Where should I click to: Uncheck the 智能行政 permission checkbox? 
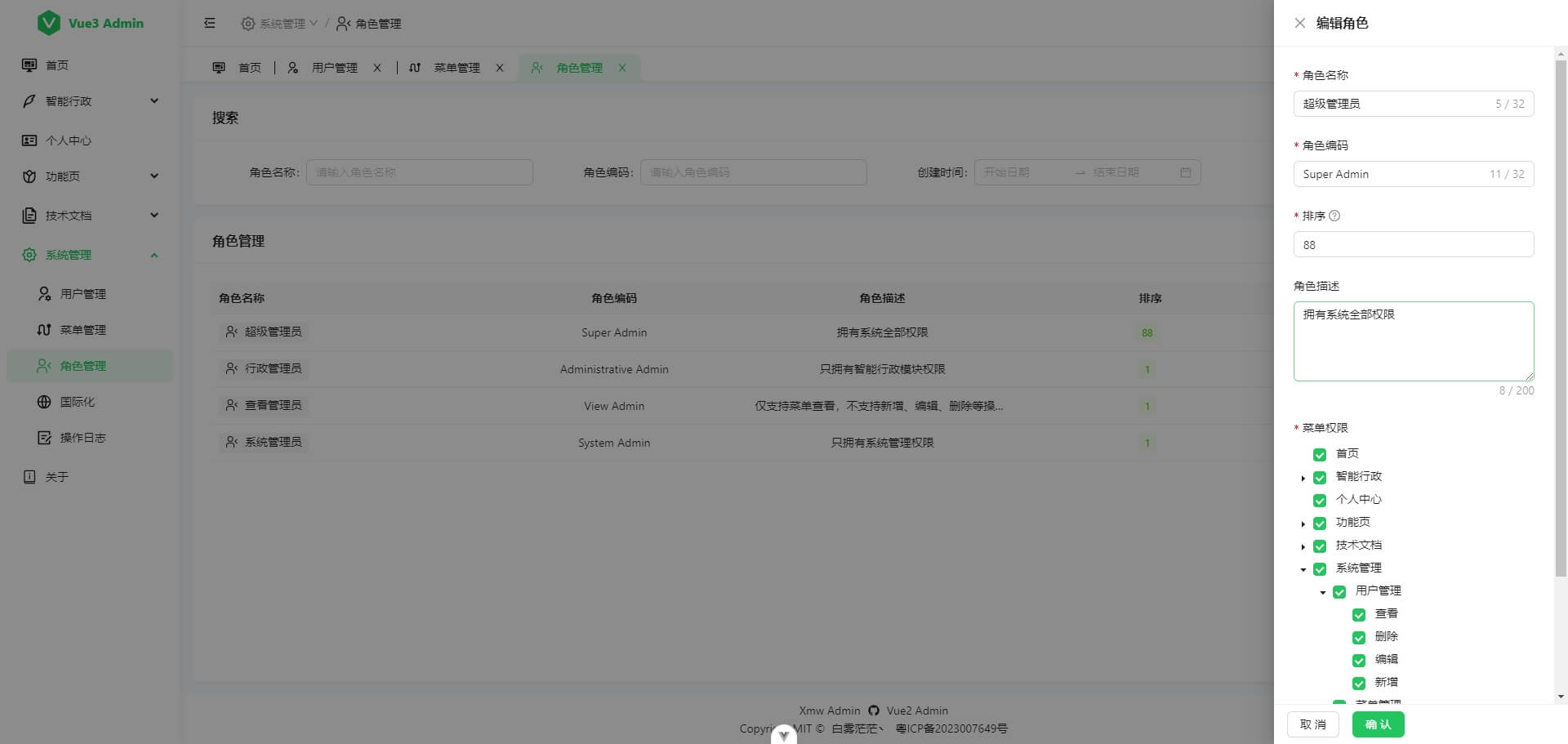point(1320,477)
